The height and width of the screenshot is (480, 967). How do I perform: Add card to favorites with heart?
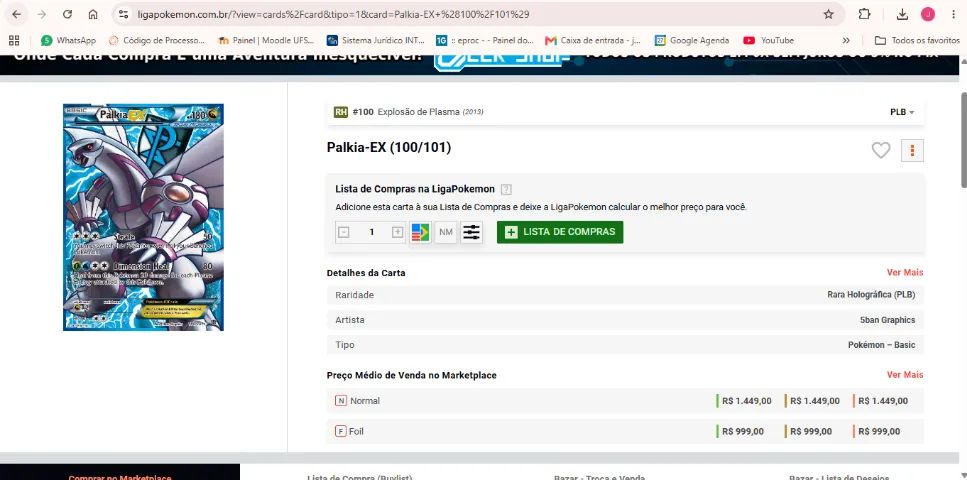881,150
